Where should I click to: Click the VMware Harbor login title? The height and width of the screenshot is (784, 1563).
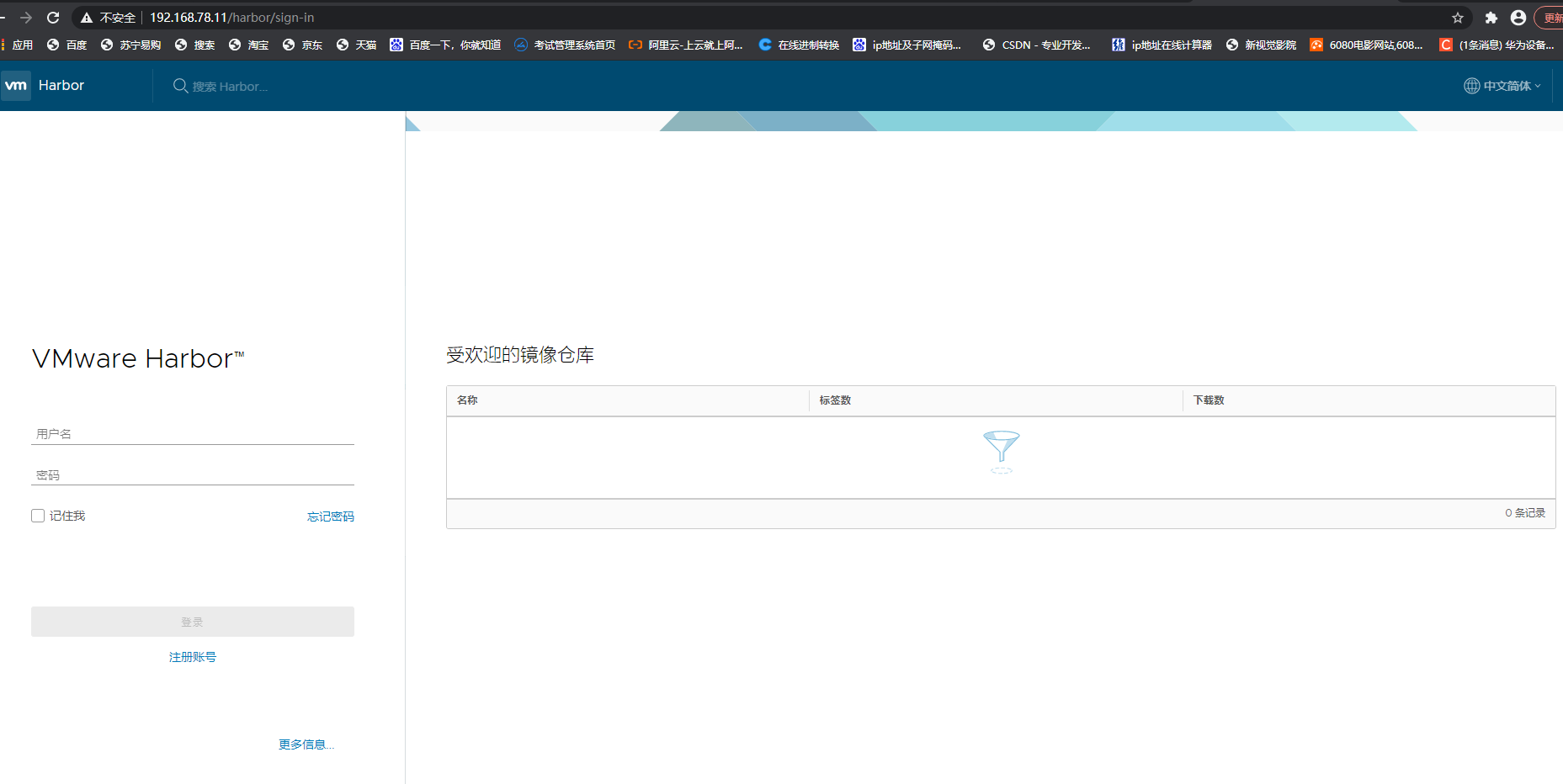pyautogui.click(x=138, y=359)
